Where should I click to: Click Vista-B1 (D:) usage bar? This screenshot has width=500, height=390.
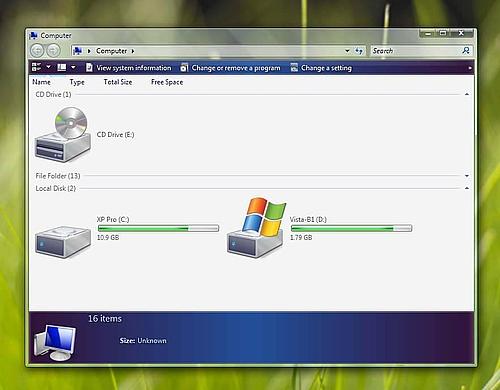tap(351, 228)
